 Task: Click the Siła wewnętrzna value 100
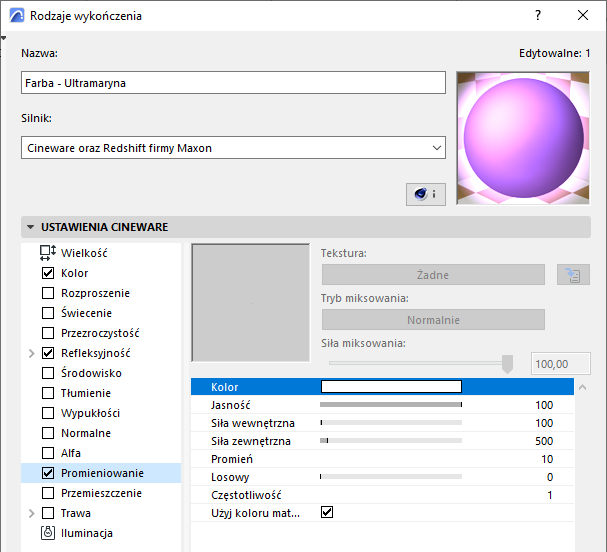point(544,423)
